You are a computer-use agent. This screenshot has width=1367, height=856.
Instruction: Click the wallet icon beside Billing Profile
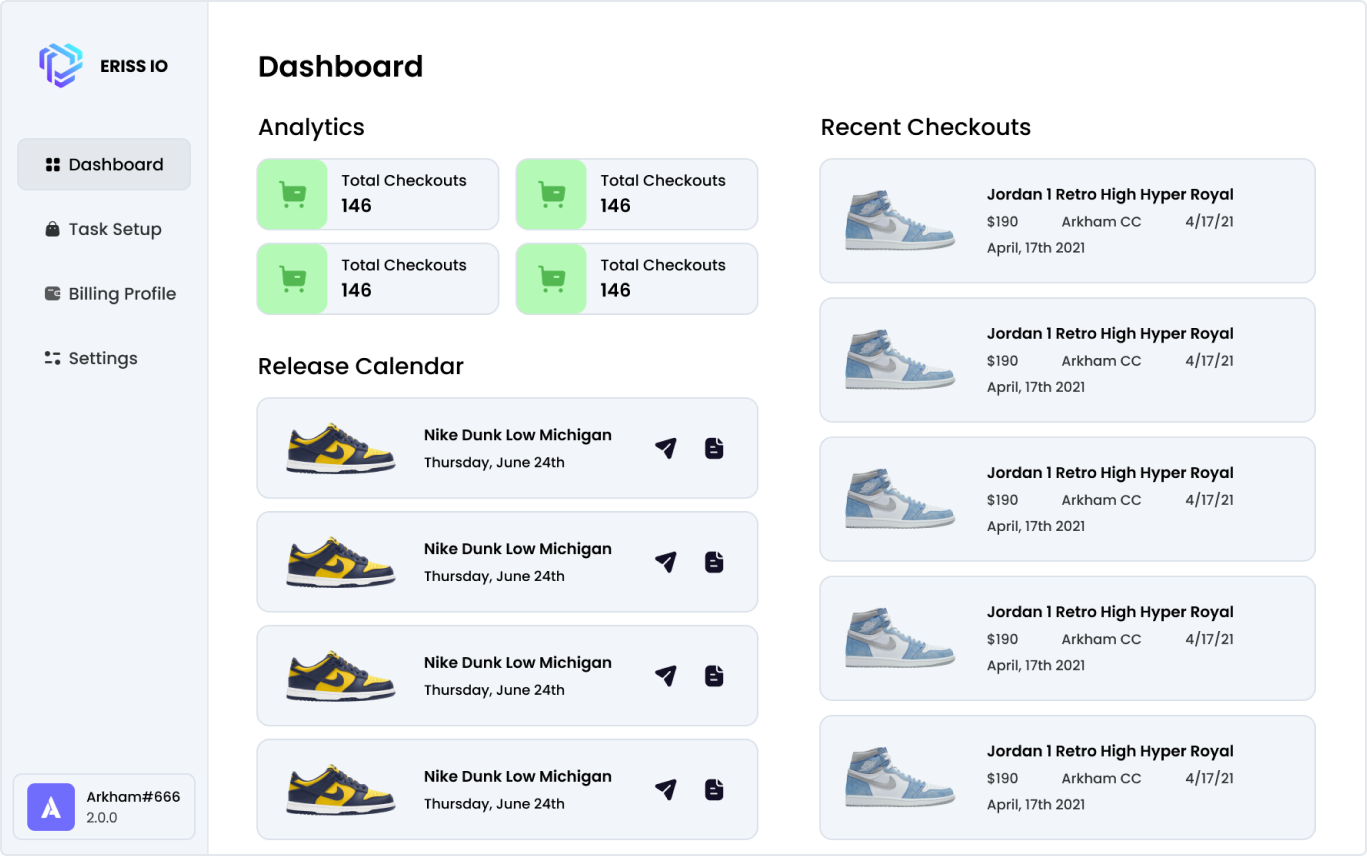(53, 294)
